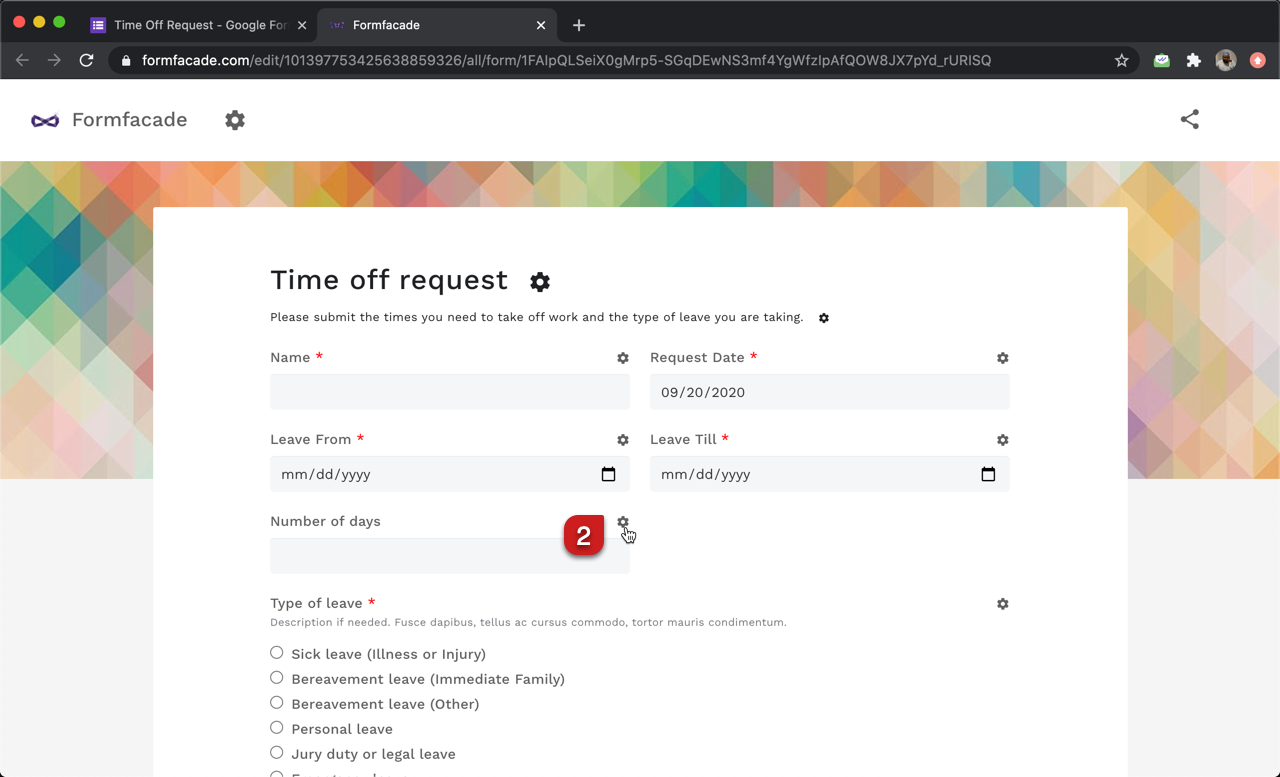Reload the current page
Screen dimensions: 1280x777
tap(86, 60)
